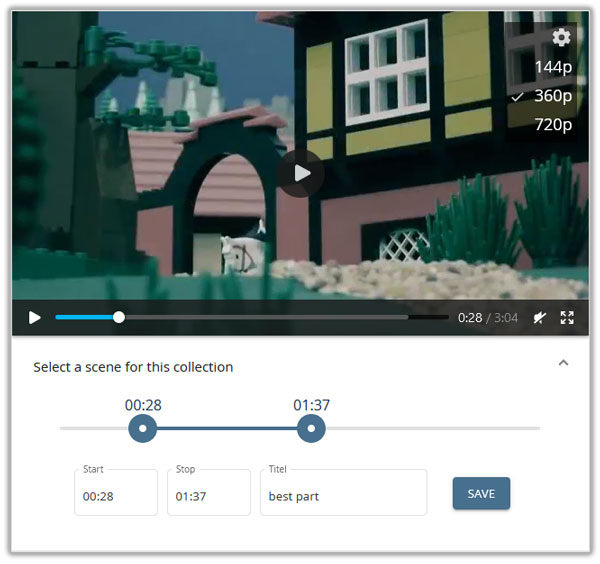Click the video progress bar handle
Screen dimensions: 600x564
coord(119,317)
